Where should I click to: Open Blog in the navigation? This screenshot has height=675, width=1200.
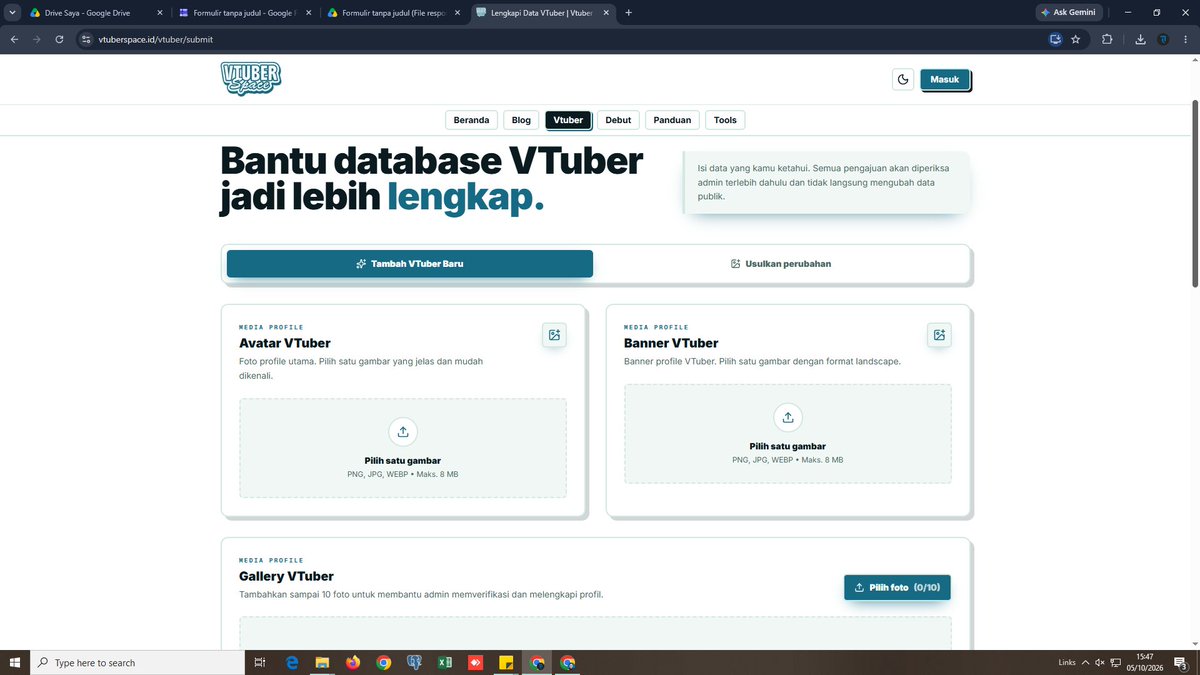(x=521, y=120)
